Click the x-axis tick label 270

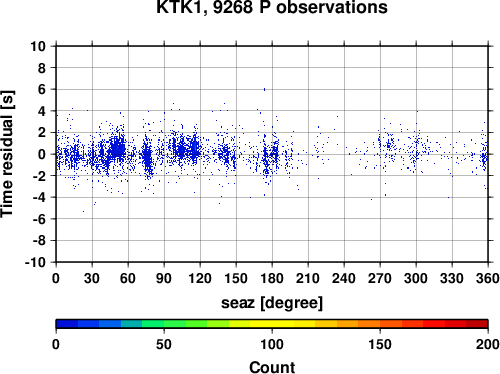pos(380,278)
